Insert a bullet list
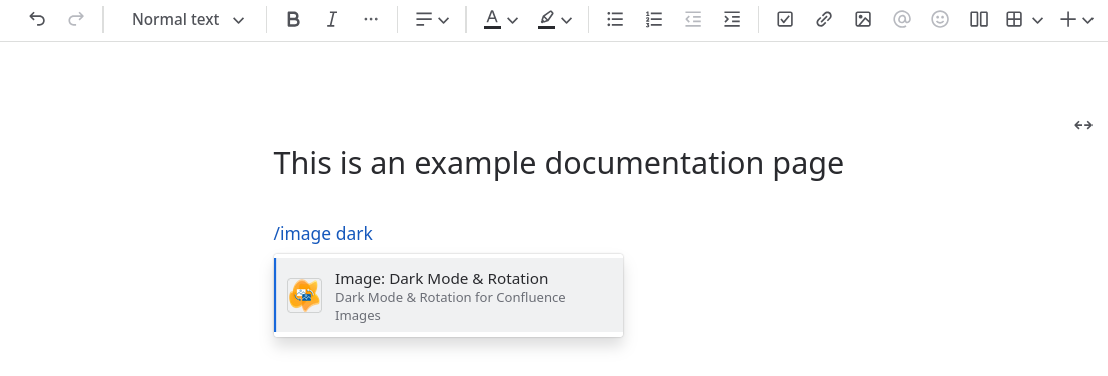 (x=615, y=20)
